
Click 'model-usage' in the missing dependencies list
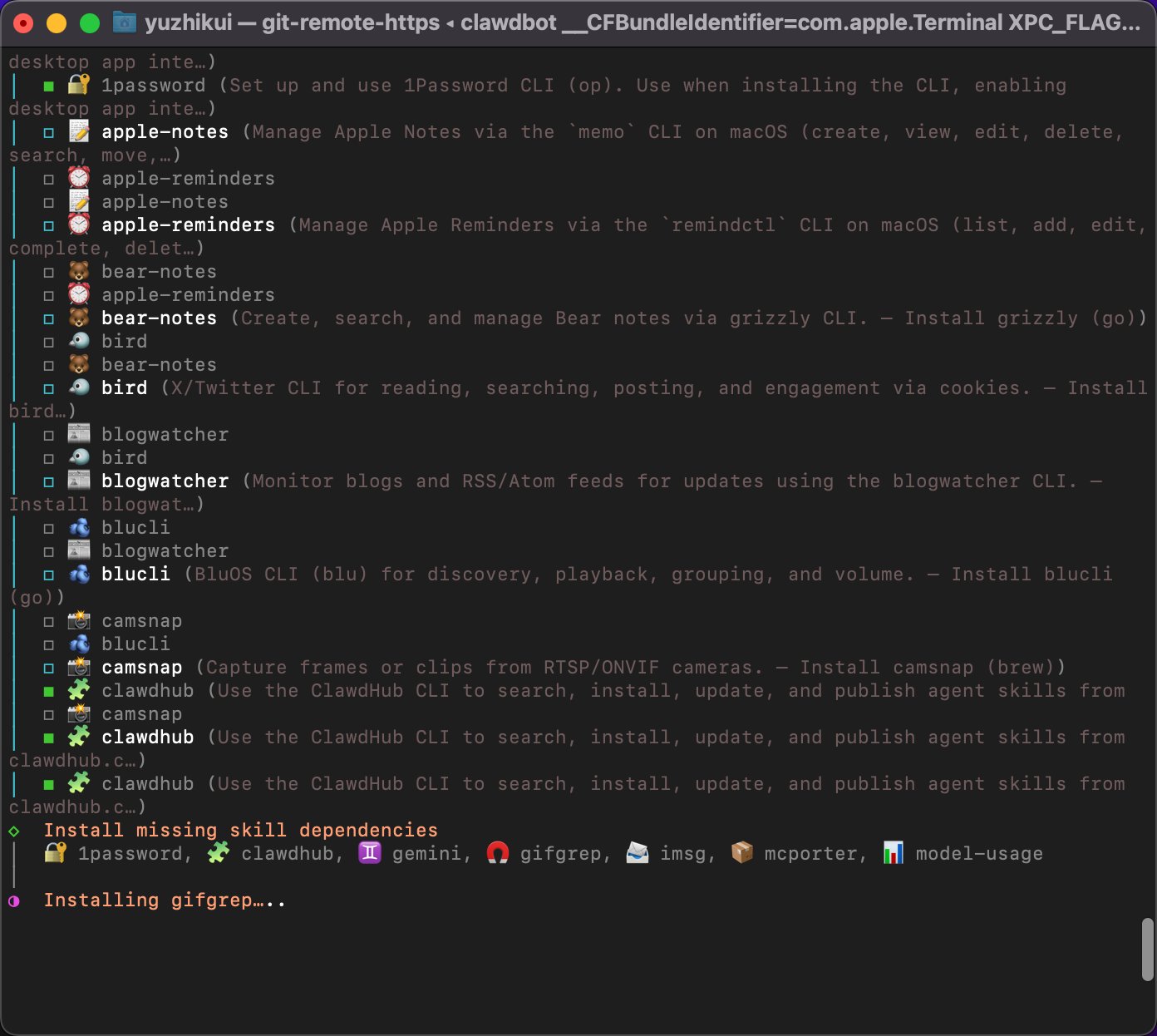coord(979,853)
